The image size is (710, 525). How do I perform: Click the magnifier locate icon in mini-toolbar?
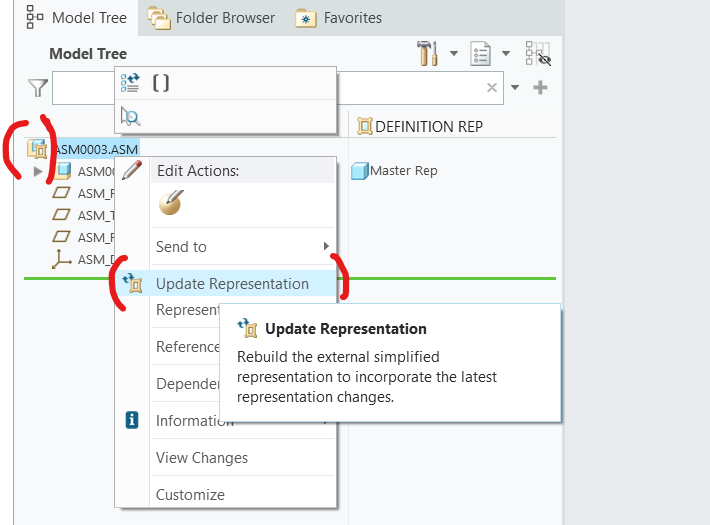pos(131,117)
